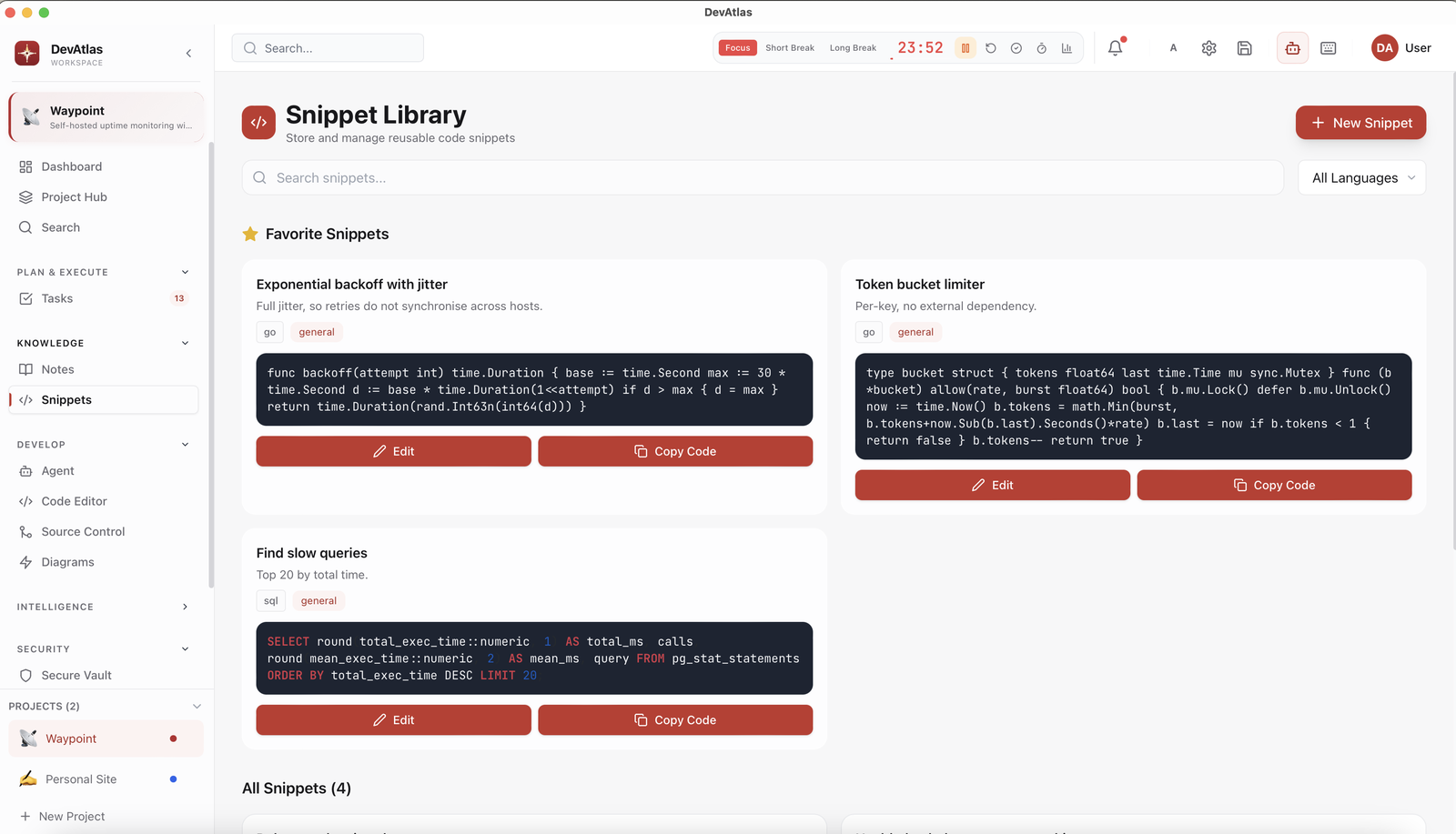Focus the global Search box
This screenshot has width=1456, height=834.
click(328, 48)
